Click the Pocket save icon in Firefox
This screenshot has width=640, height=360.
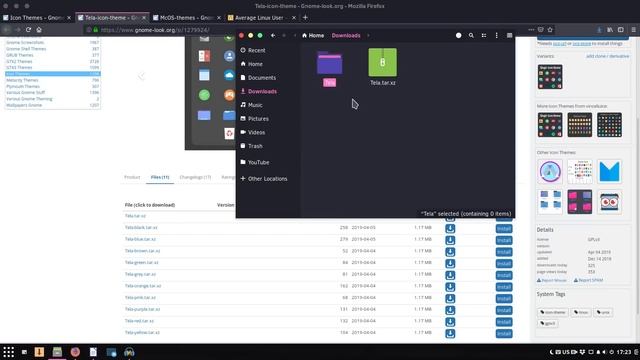pos(540,29)
